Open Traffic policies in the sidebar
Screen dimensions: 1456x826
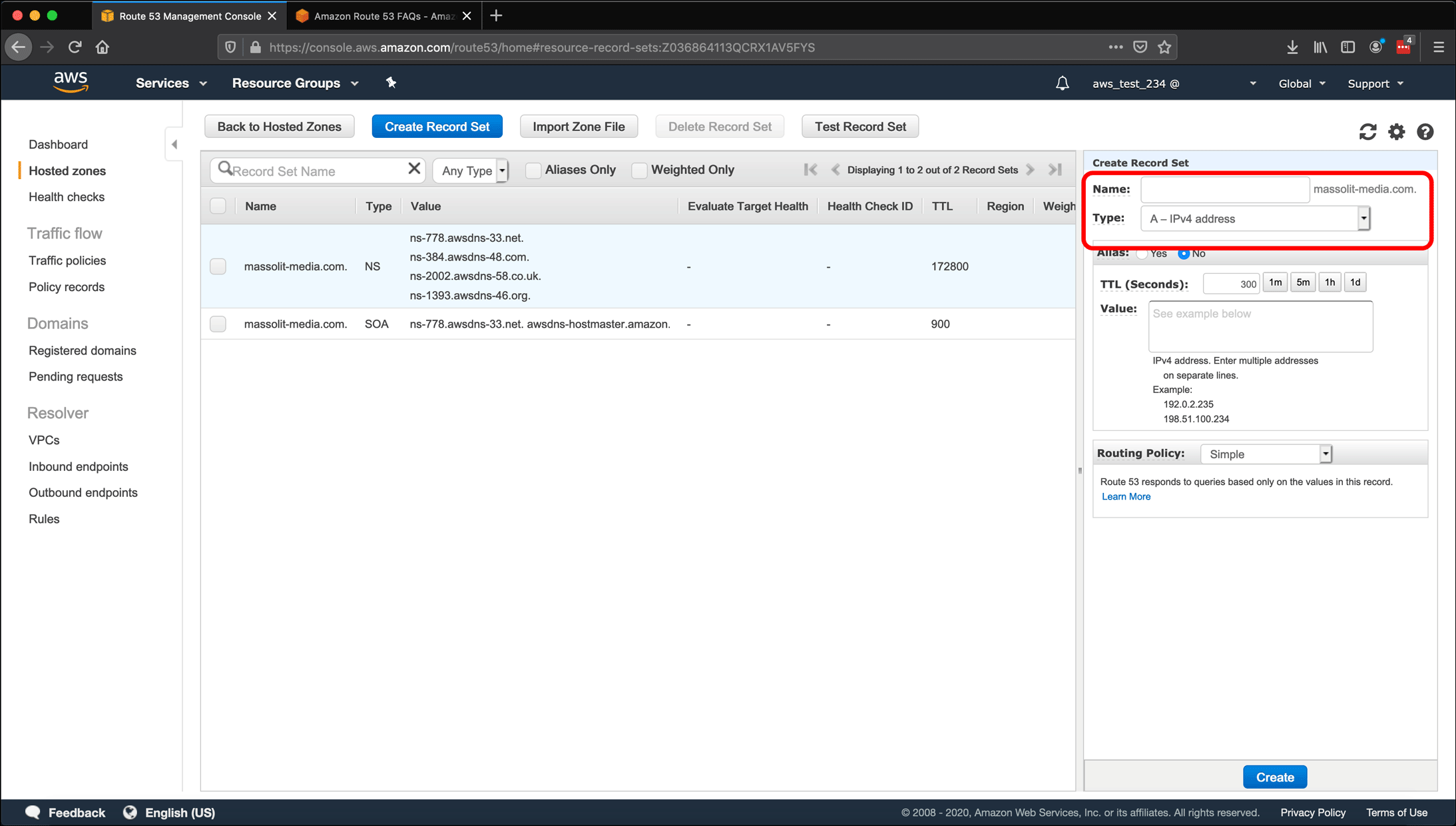click(x=67, y=260)
